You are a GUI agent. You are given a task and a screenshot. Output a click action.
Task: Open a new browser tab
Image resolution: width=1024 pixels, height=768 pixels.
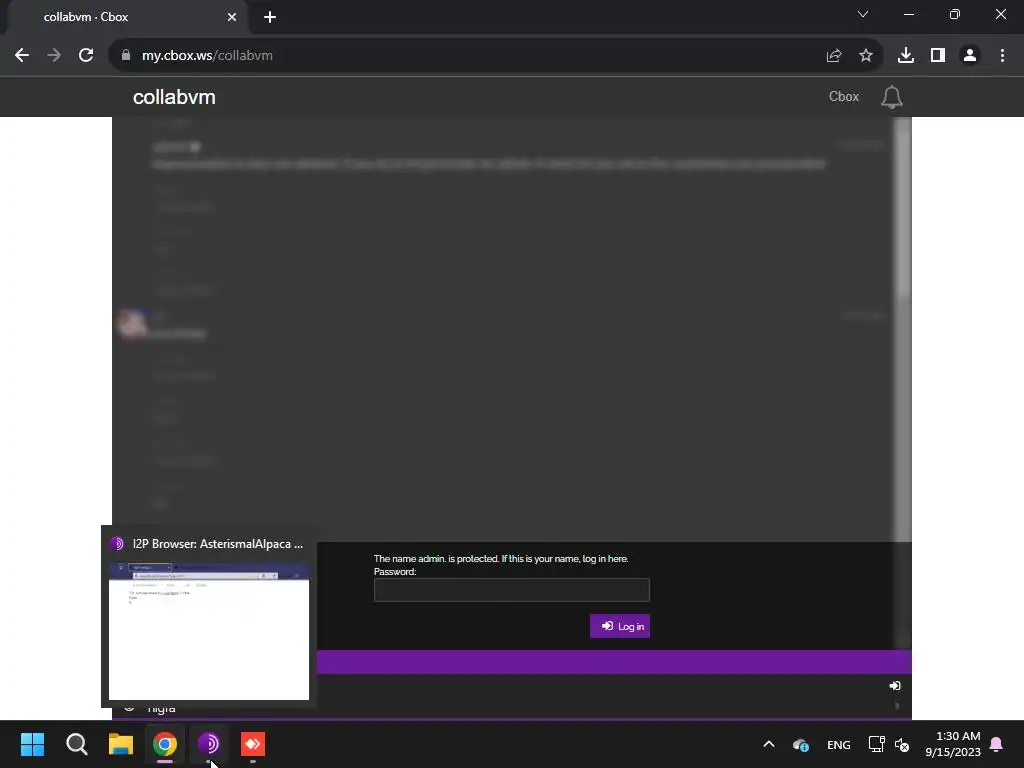point(270,17)
